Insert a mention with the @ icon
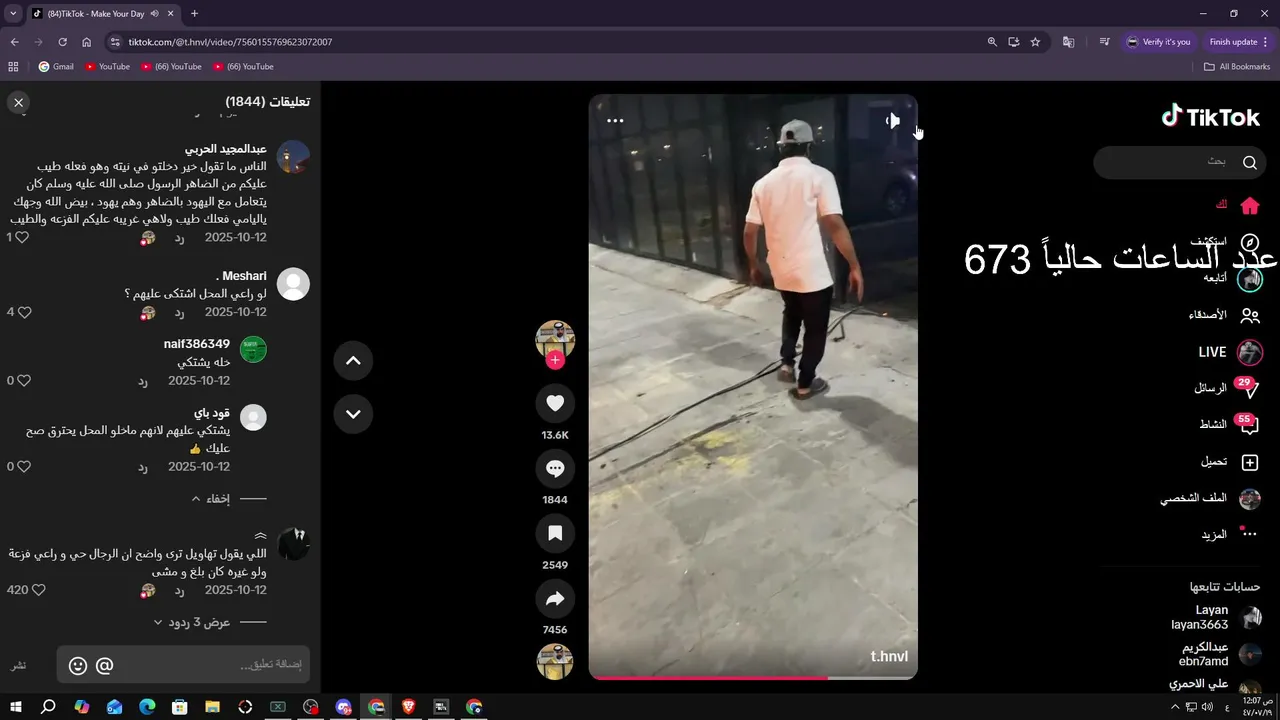The image size is (1280, 720). 104,665
